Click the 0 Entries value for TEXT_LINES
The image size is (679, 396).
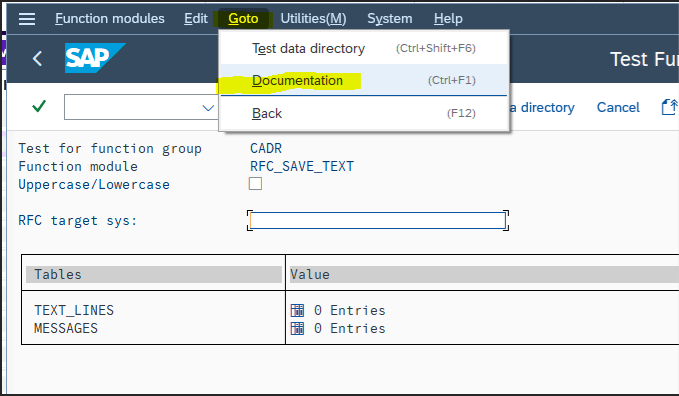[349, 310]
